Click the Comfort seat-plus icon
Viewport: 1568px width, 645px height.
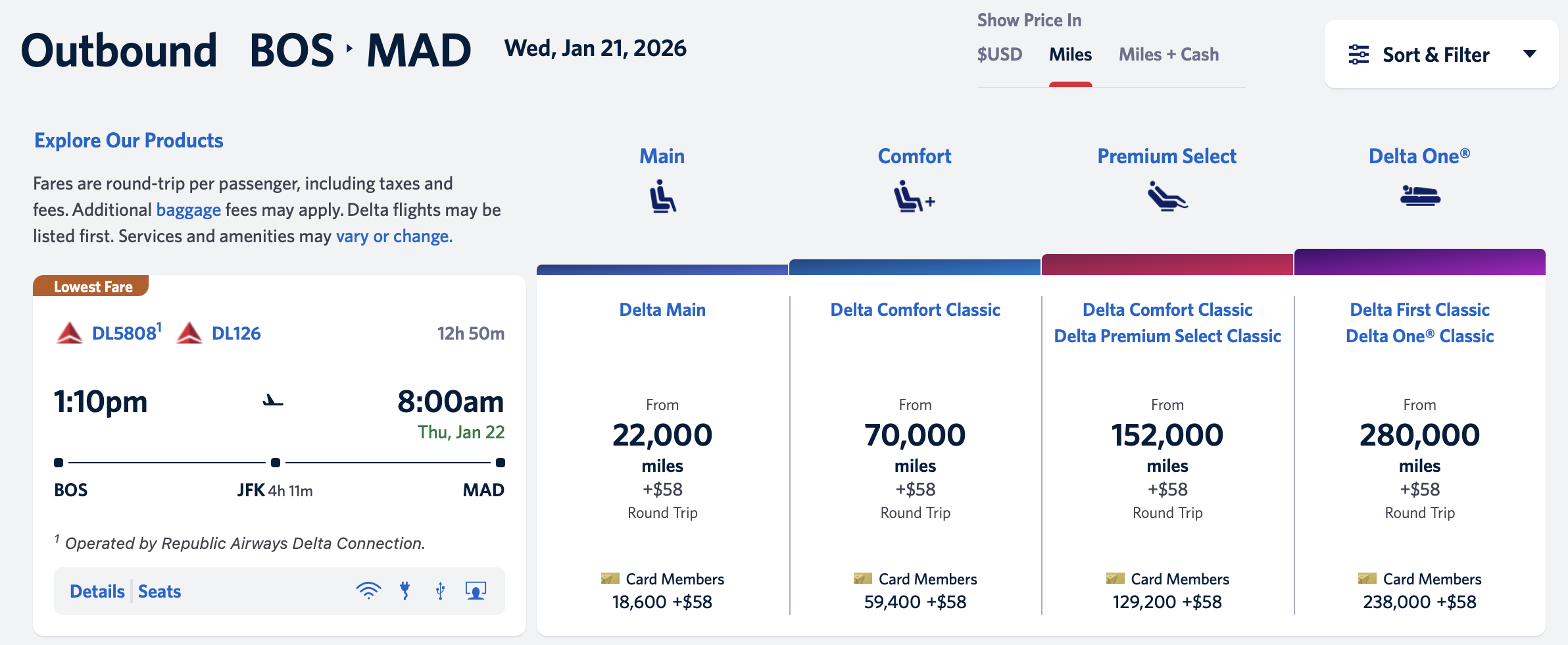(914, 196)
